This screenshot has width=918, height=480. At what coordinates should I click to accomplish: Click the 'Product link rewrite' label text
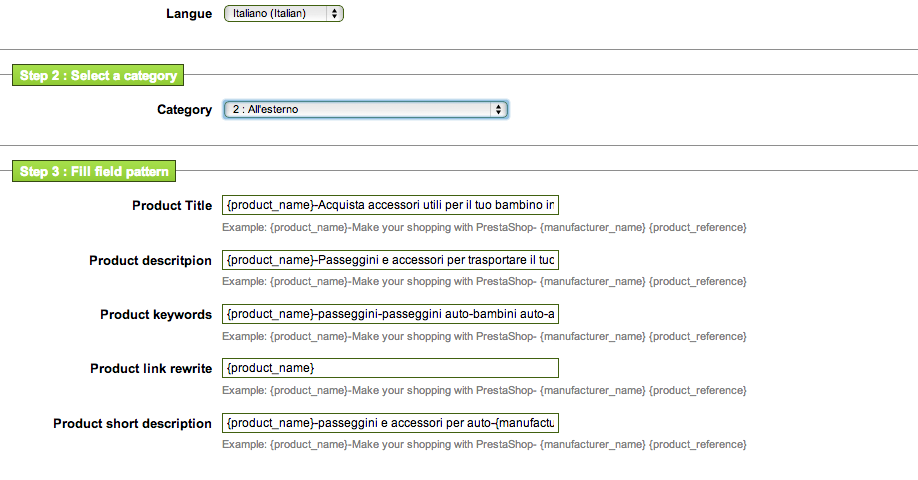click(x=151, y=369)
